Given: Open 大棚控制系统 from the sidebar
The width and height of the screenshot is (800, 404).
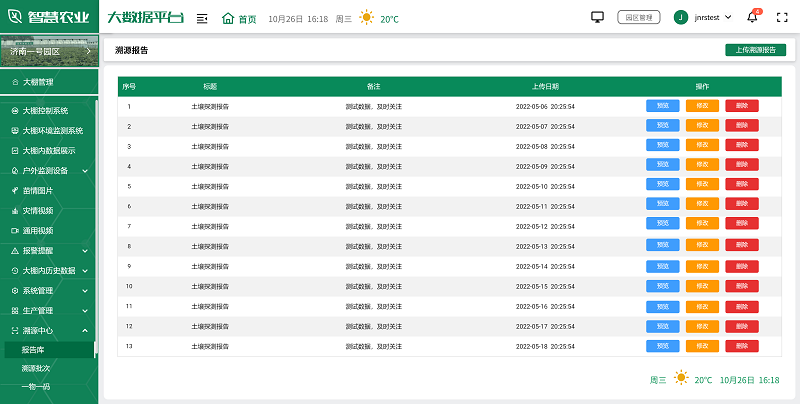Looking at the screenshot, I should [44, 110].
